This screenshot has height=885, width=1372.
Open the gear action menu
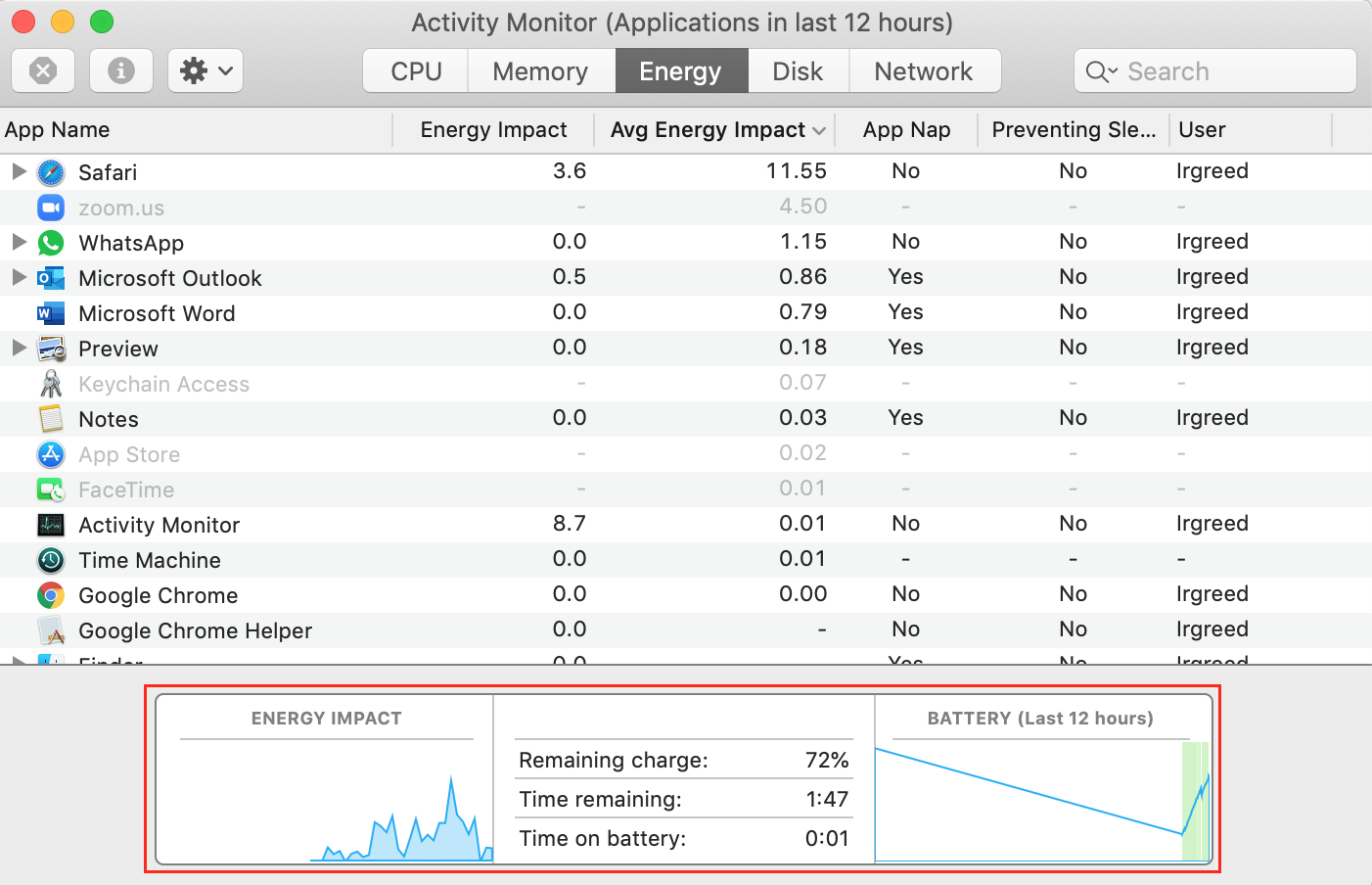point(206,70)
